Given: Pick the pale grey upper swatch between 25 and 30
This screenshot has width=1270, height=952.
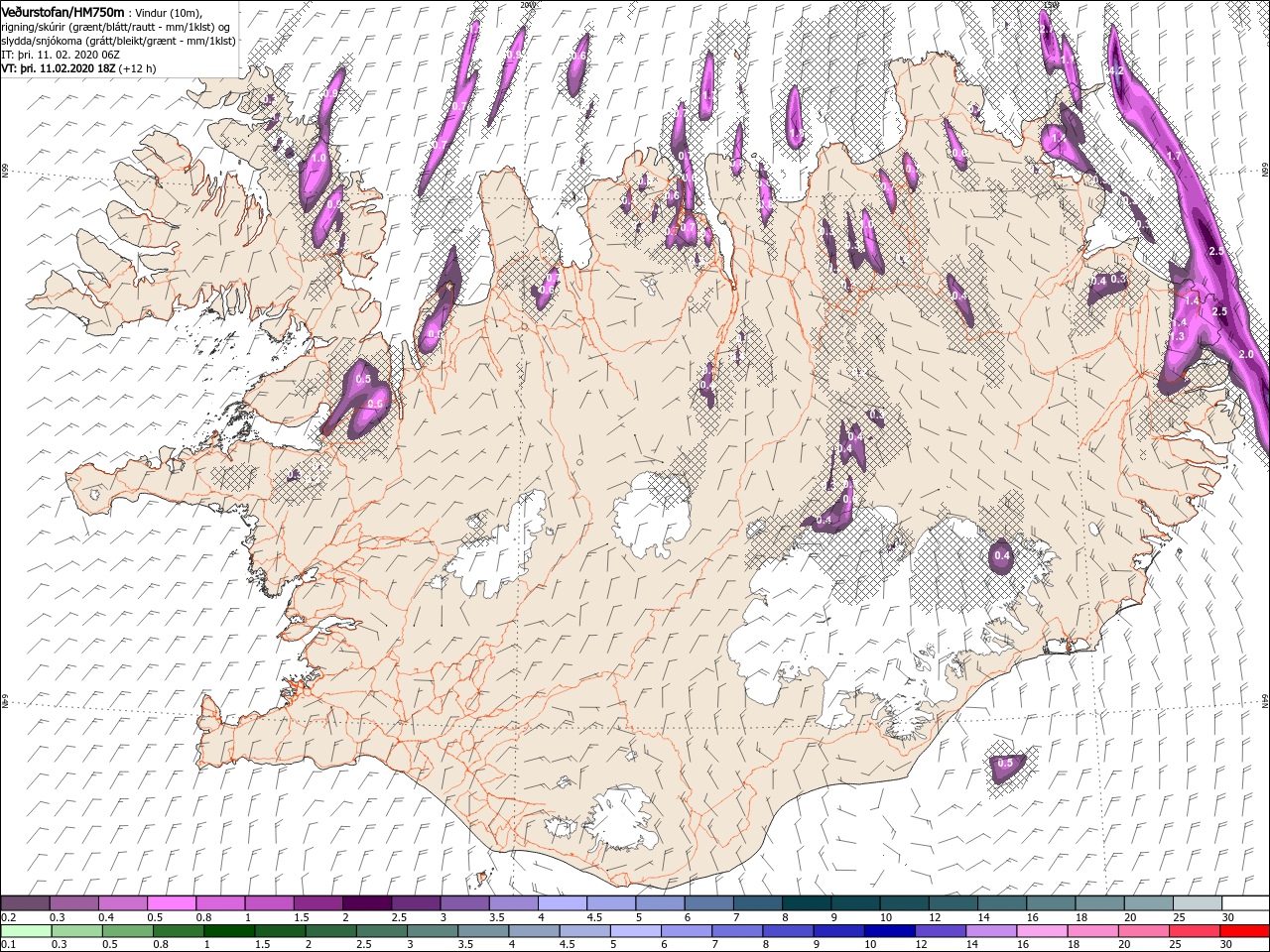Looking at the screenshot, I should point(1197,903).
